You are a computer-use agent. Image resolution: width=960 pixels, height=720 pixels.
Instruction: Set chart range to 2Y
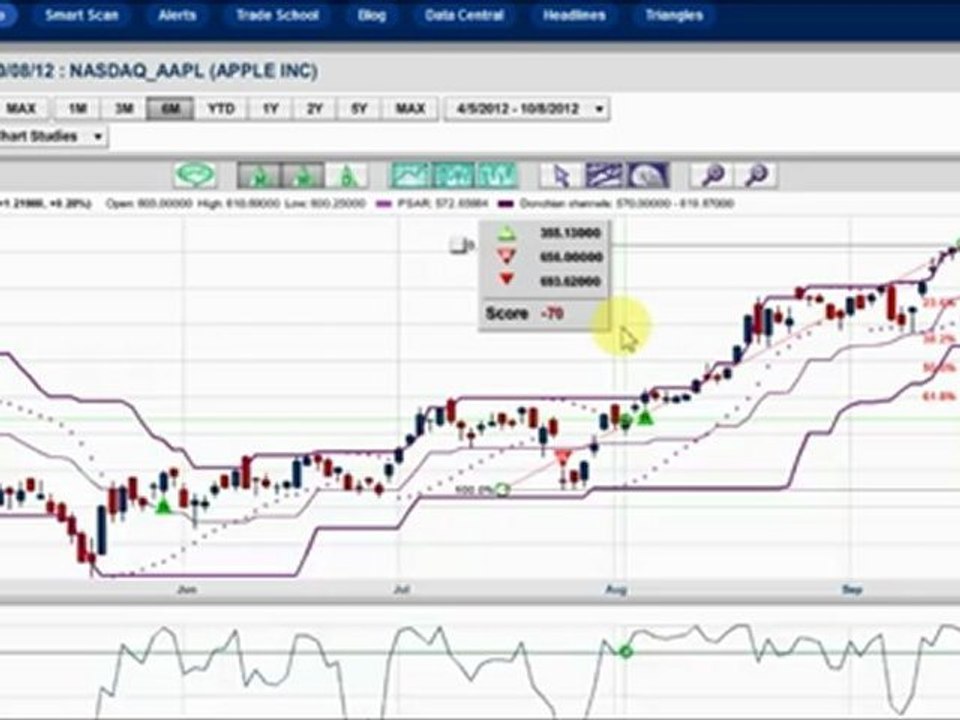point(314,109)
